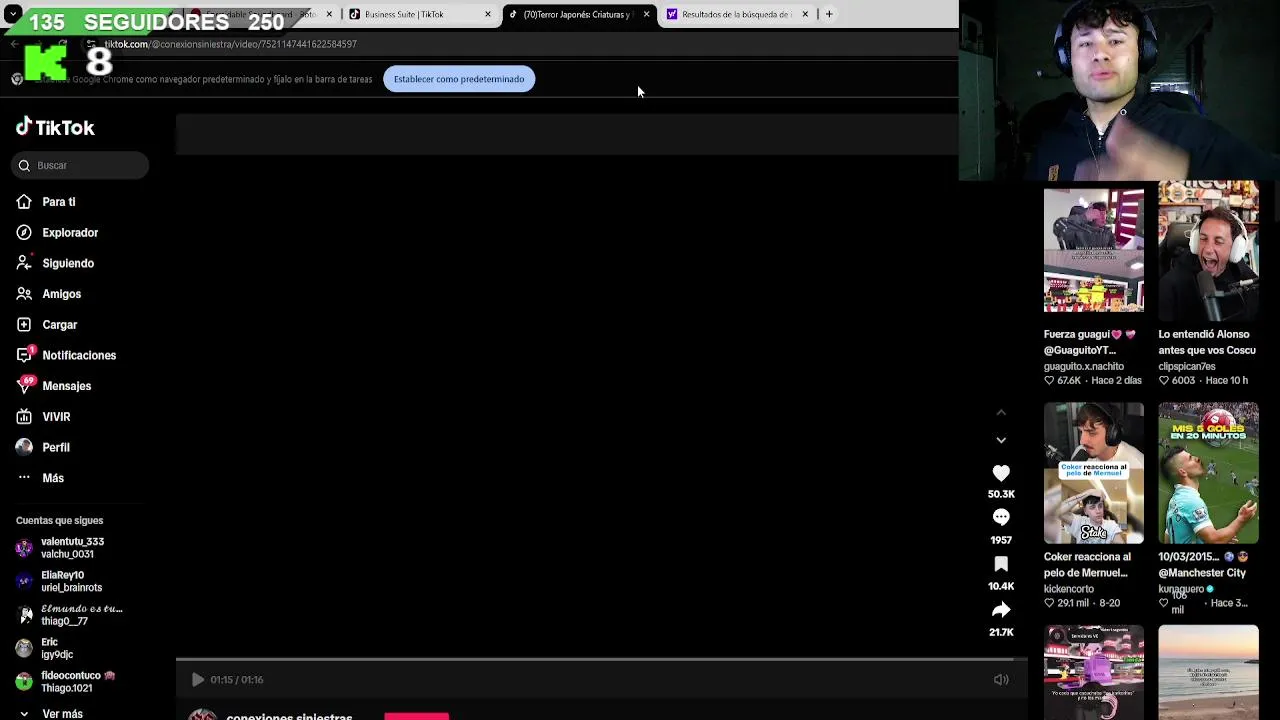Screen dimensions: 1280x720
Task: Close the Business Suite tab
Action: [488, 14]
